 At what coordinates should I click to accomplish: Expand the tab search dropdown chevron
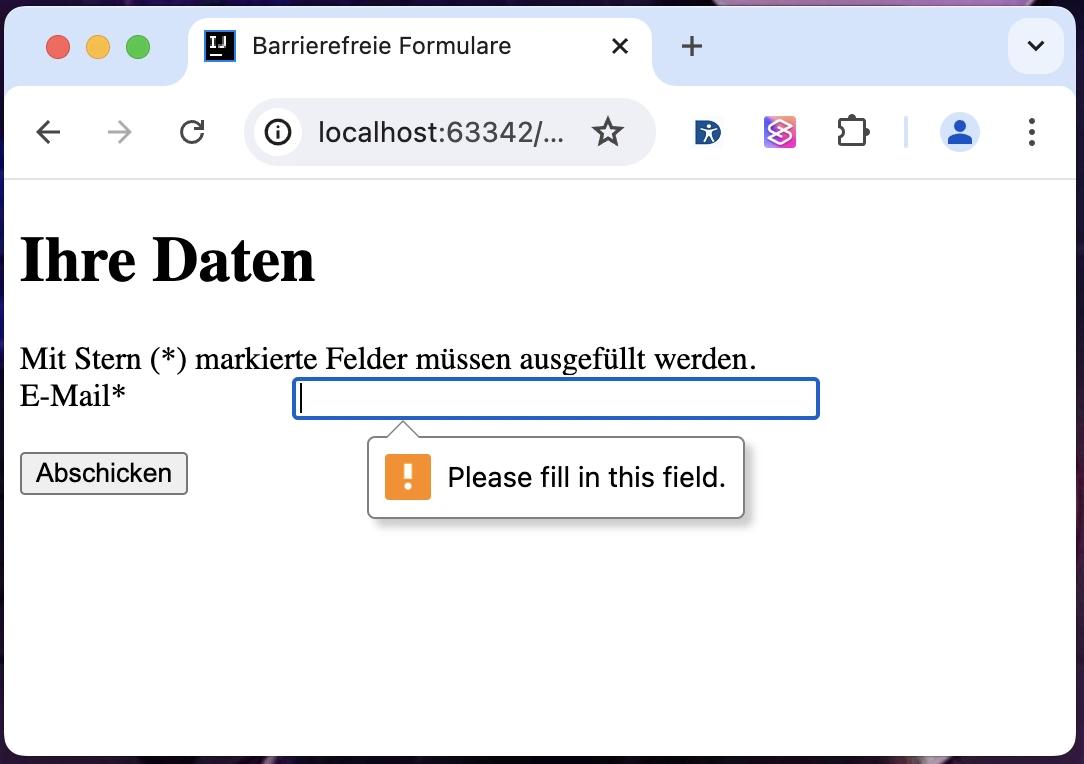pos(1035,46)
